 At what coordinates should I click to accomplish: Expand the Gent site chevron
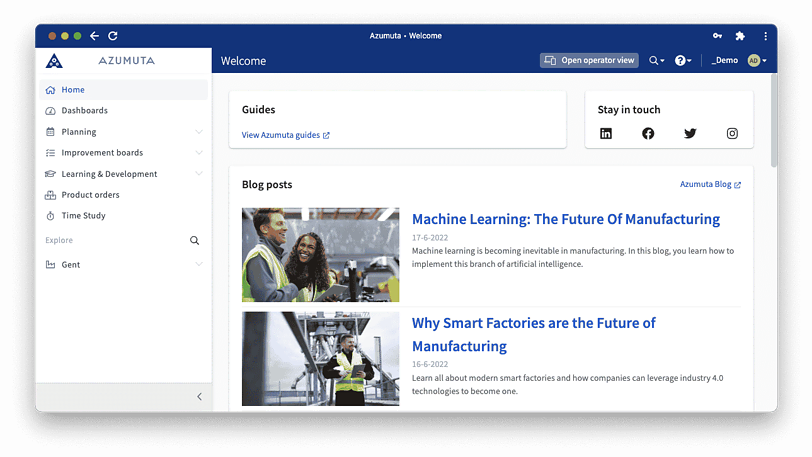click(199, 264)
